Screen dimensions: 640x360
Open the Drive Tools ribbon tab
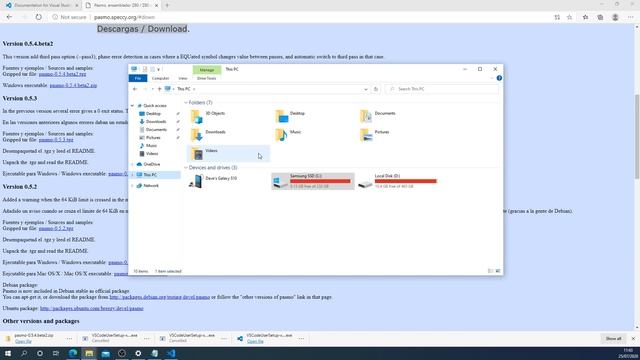click(x=207, y=78)
